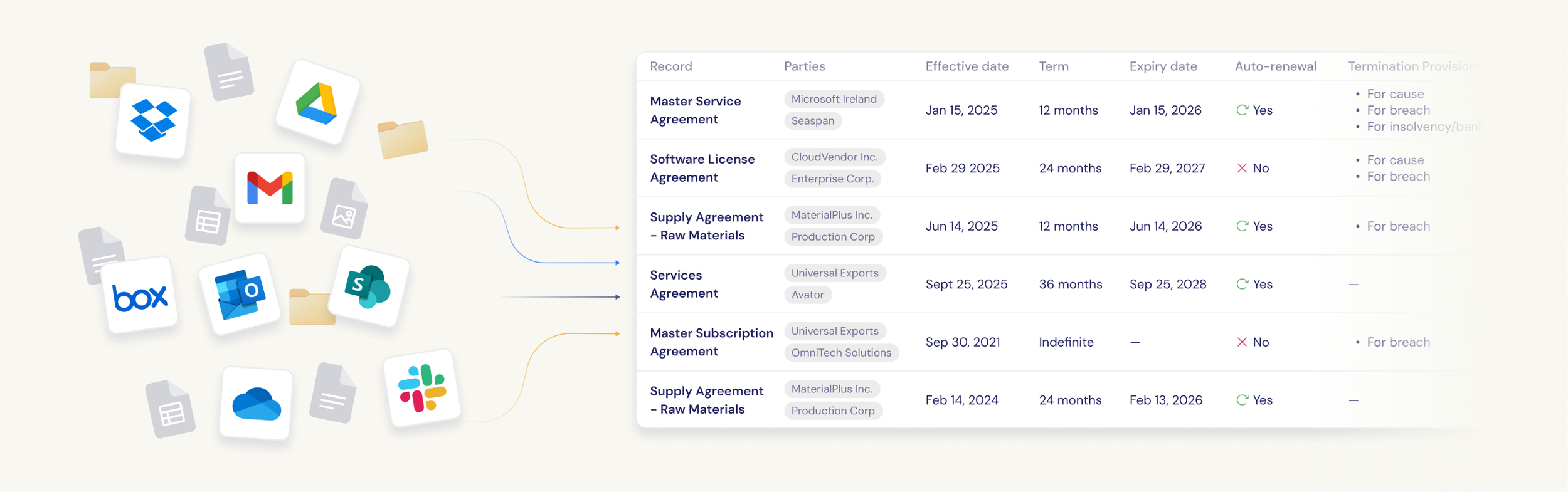Click the Record column header
The image size is (1568, 492).
pyautogui.click(x=671, y=66)
